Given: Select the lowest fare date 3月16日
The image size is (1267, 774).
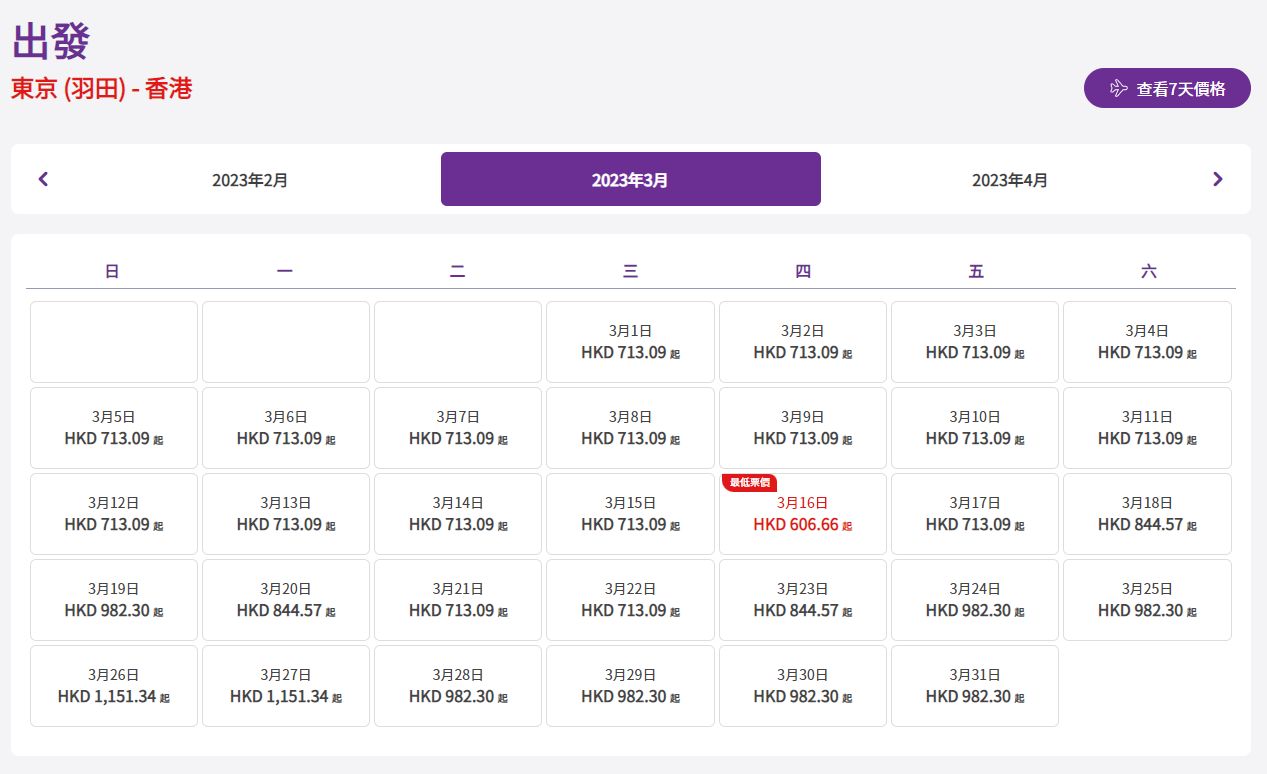Looking at the screenshot, I should pyautogui.click(x=802, y=514).
